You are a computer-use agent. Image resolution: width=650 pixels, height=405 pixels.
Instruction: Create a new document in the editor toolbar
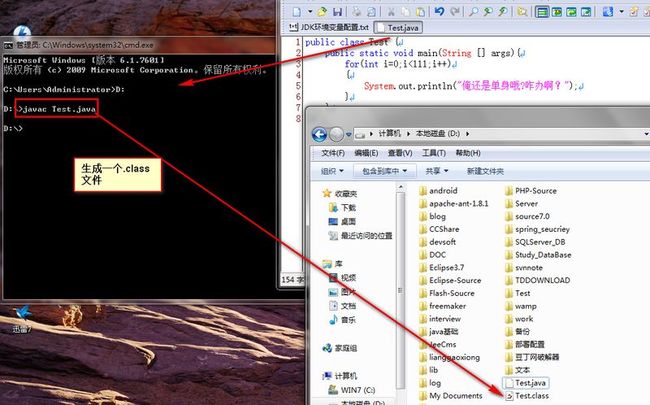click(x=297, y=12)
